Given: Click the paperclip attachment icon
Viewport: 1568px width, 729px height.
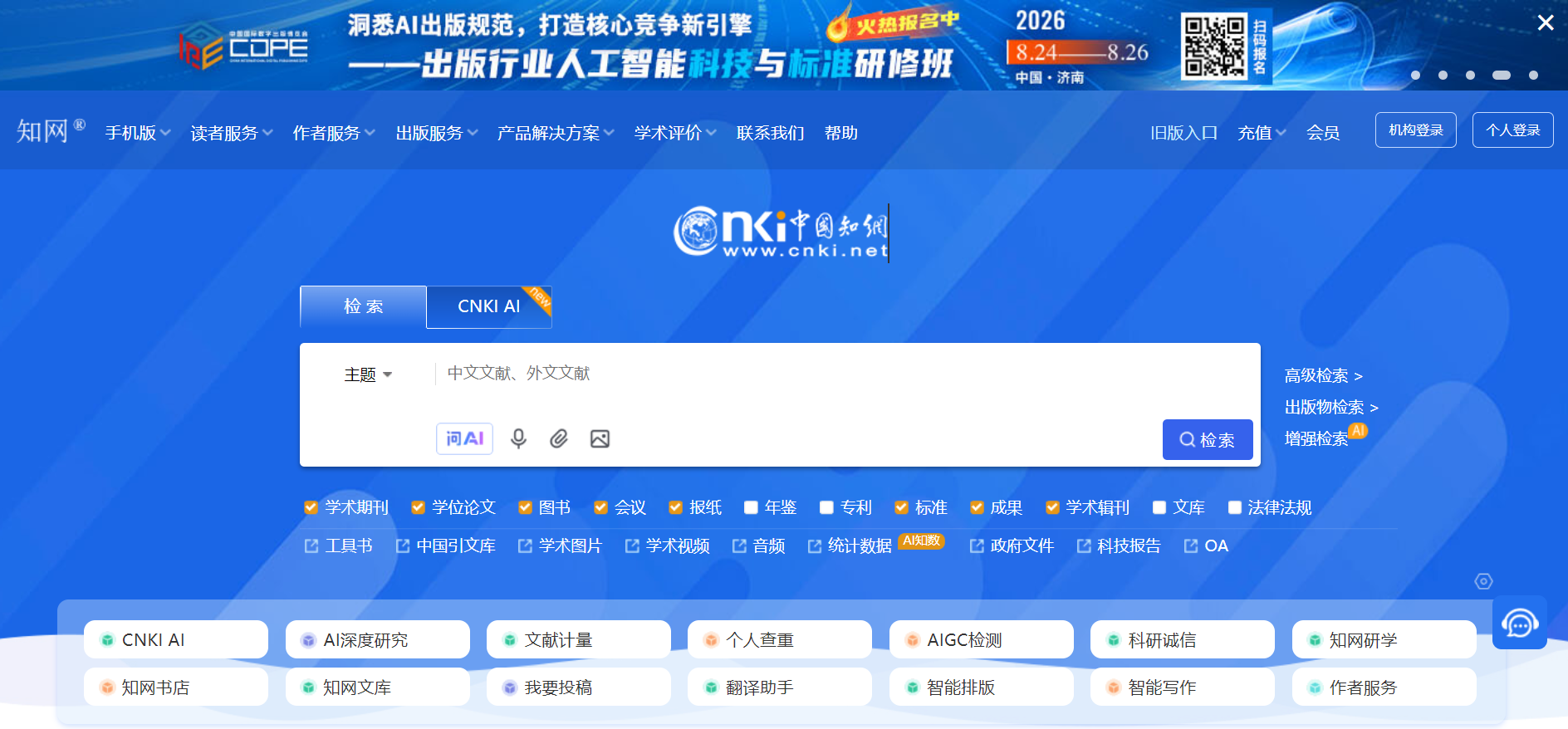Looking at the screenshot, I should click(x=559, y=438).
